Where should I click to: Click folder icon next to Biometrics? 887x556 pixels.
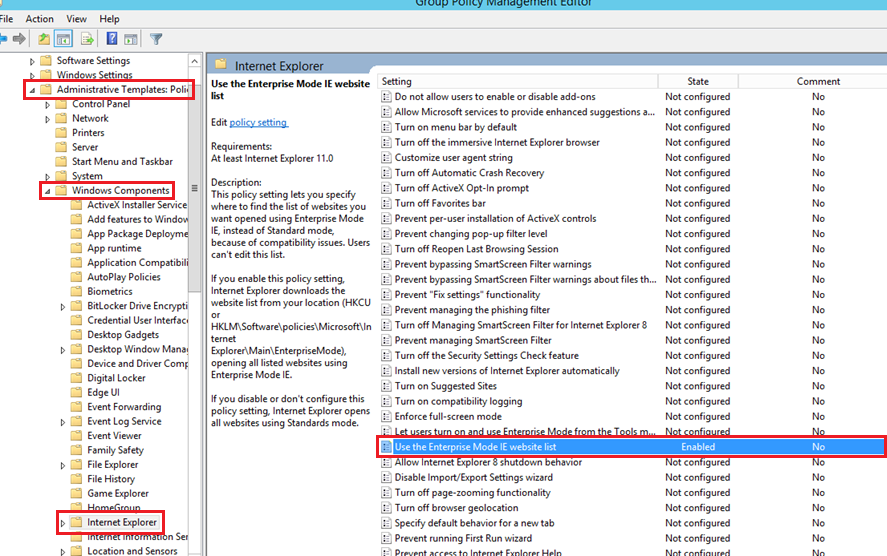click(x=76, y=291)
